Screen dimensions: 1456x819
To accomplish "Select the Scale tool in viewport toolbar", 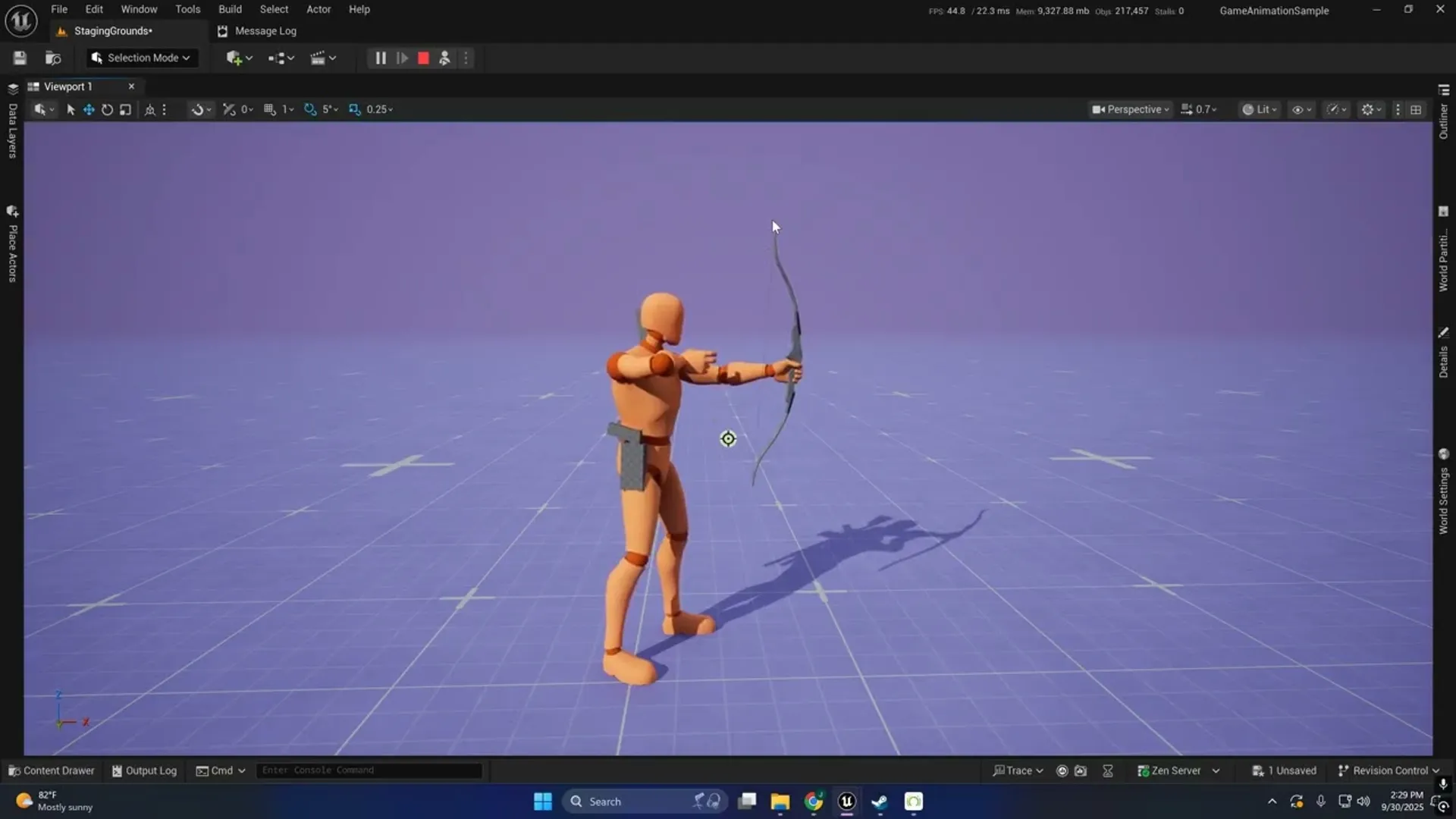I will pyautogui.click(x=125, y=109).
